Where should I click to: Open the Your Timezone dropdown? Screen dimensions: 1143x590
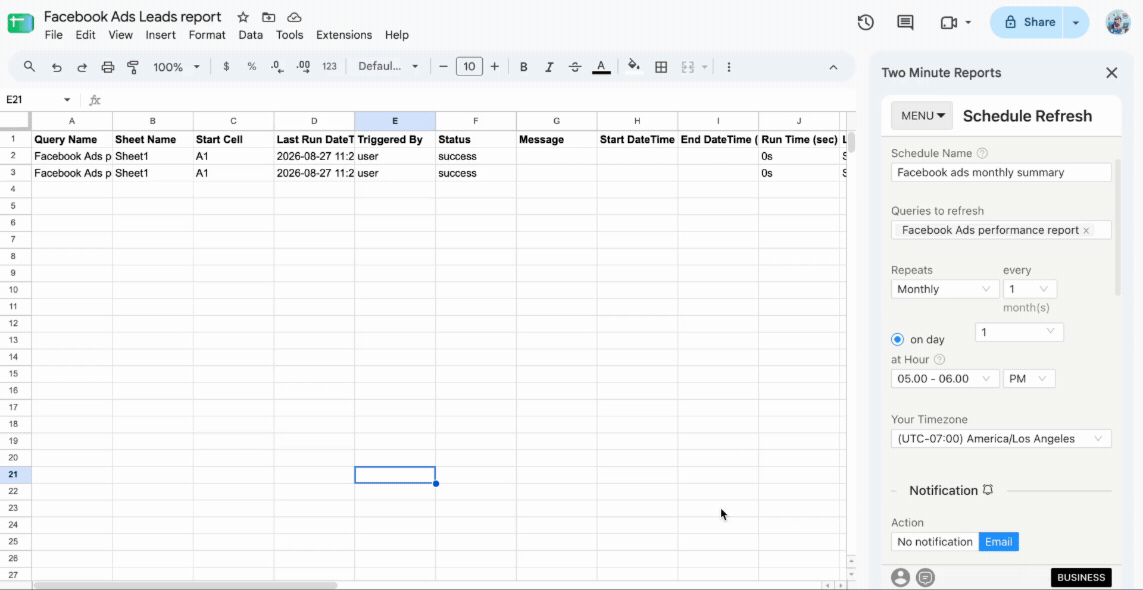point(1001,438)
